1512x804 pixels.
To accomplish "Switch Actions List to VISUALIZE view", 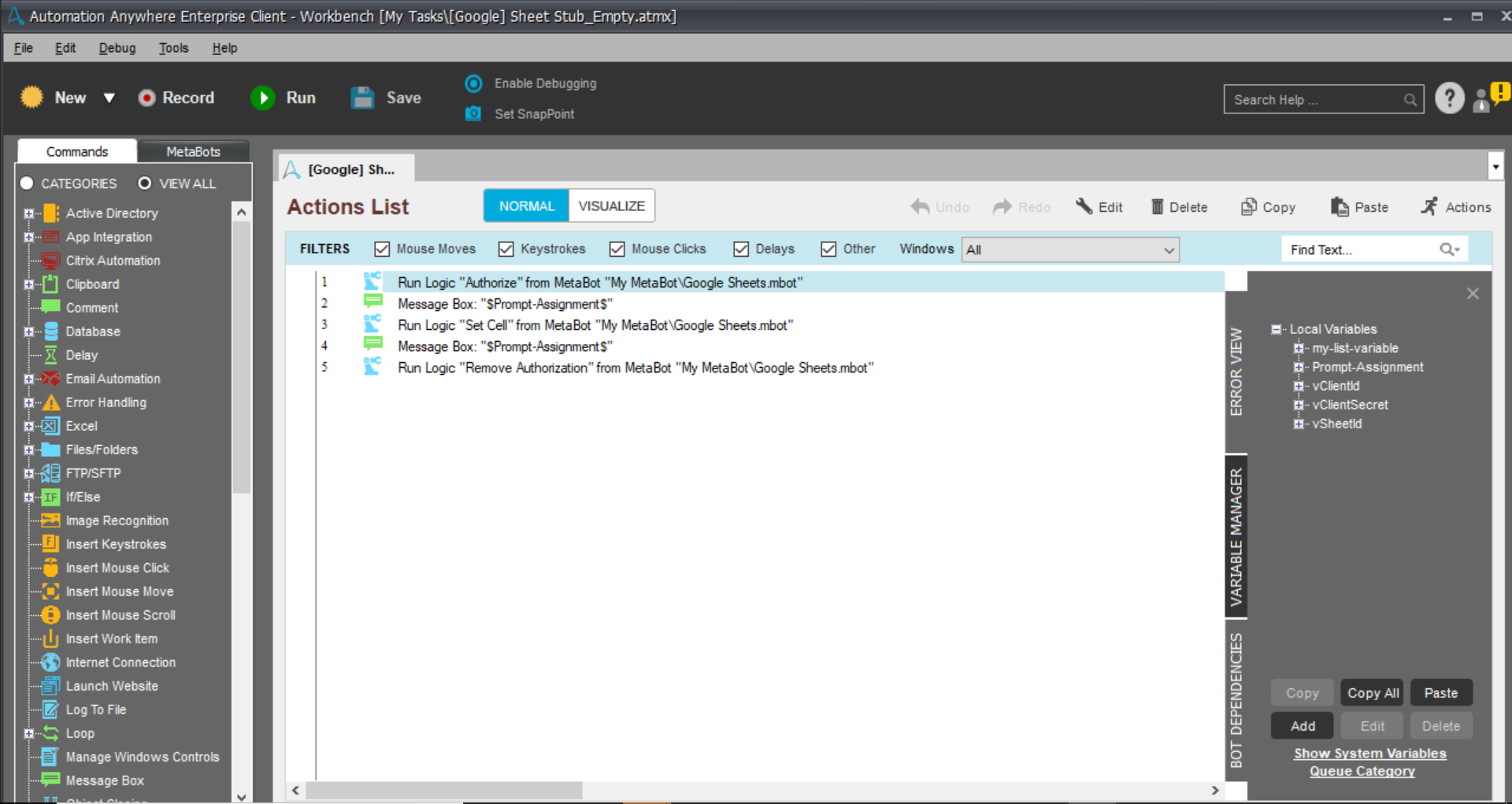I will pos(612,206).
